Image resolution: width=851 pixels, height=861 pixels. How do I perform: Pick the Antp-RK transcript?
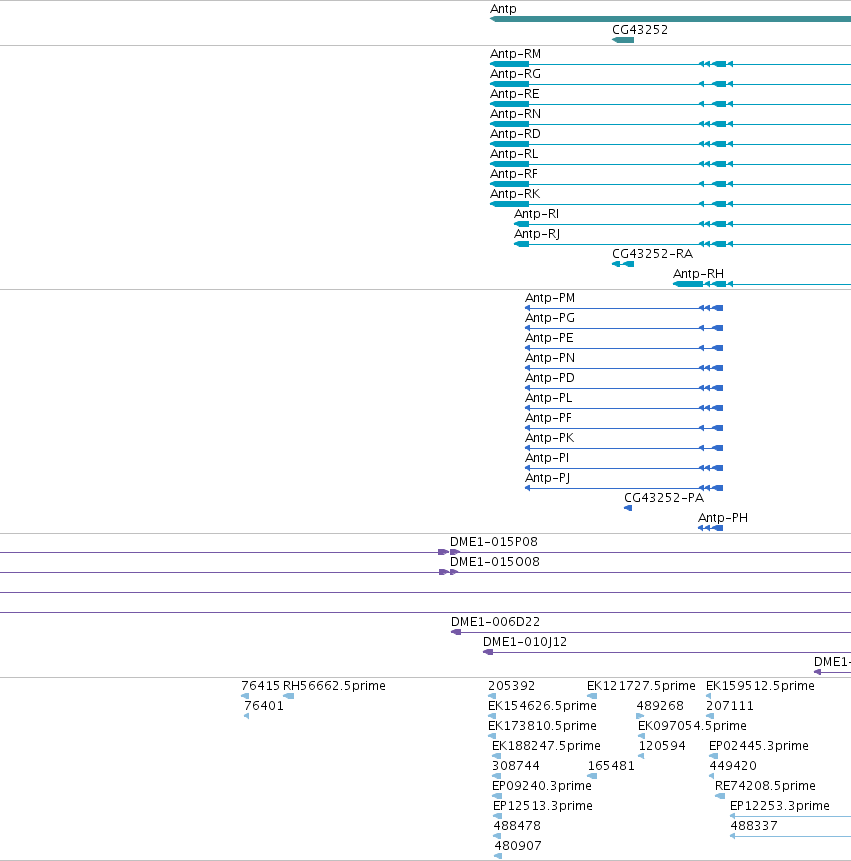pyautogui.click(x=515, y=194)
